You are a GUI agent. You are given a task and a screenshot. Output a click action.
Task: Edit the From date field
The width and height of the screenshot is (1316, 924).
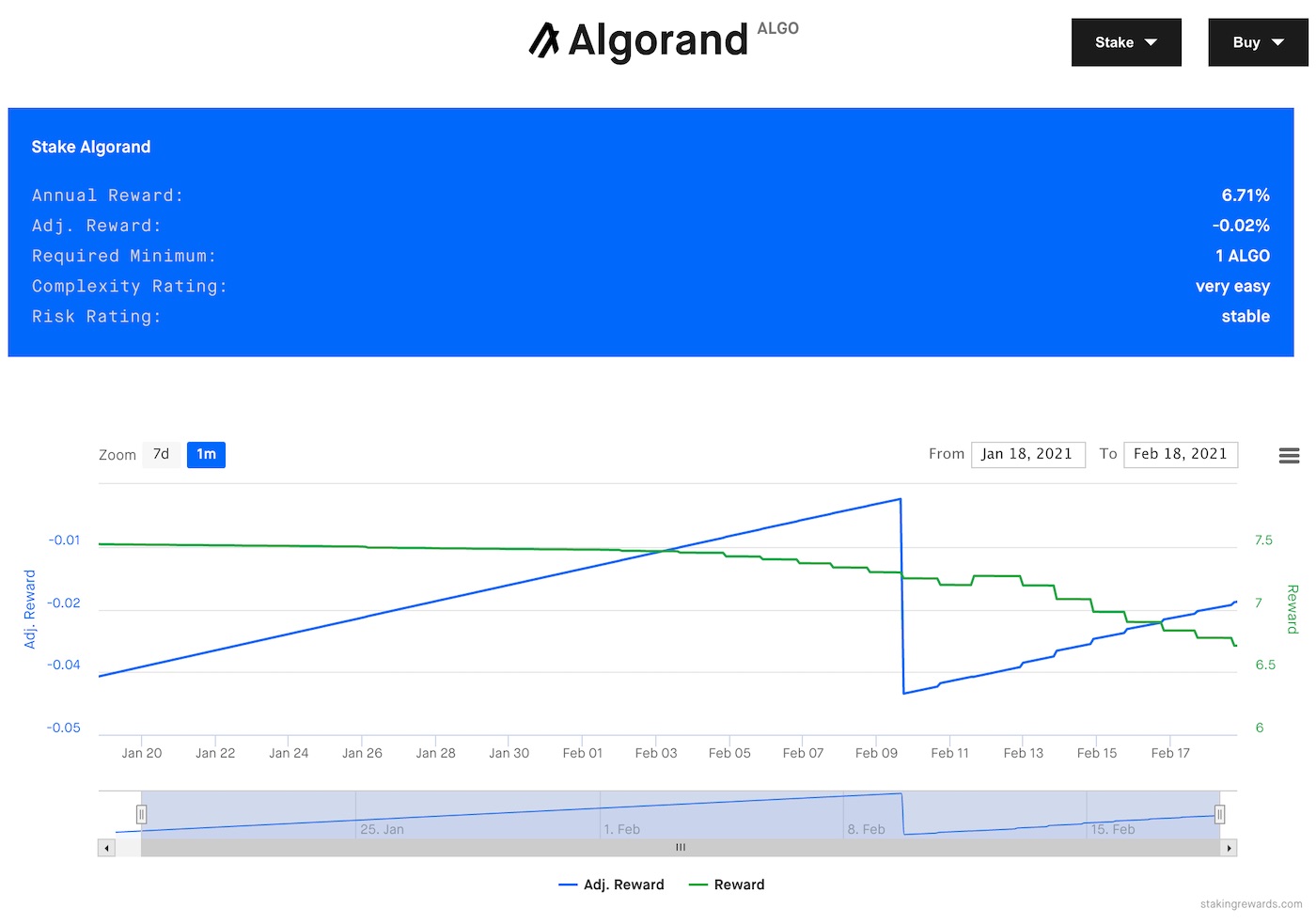[x=1027, y=455]
